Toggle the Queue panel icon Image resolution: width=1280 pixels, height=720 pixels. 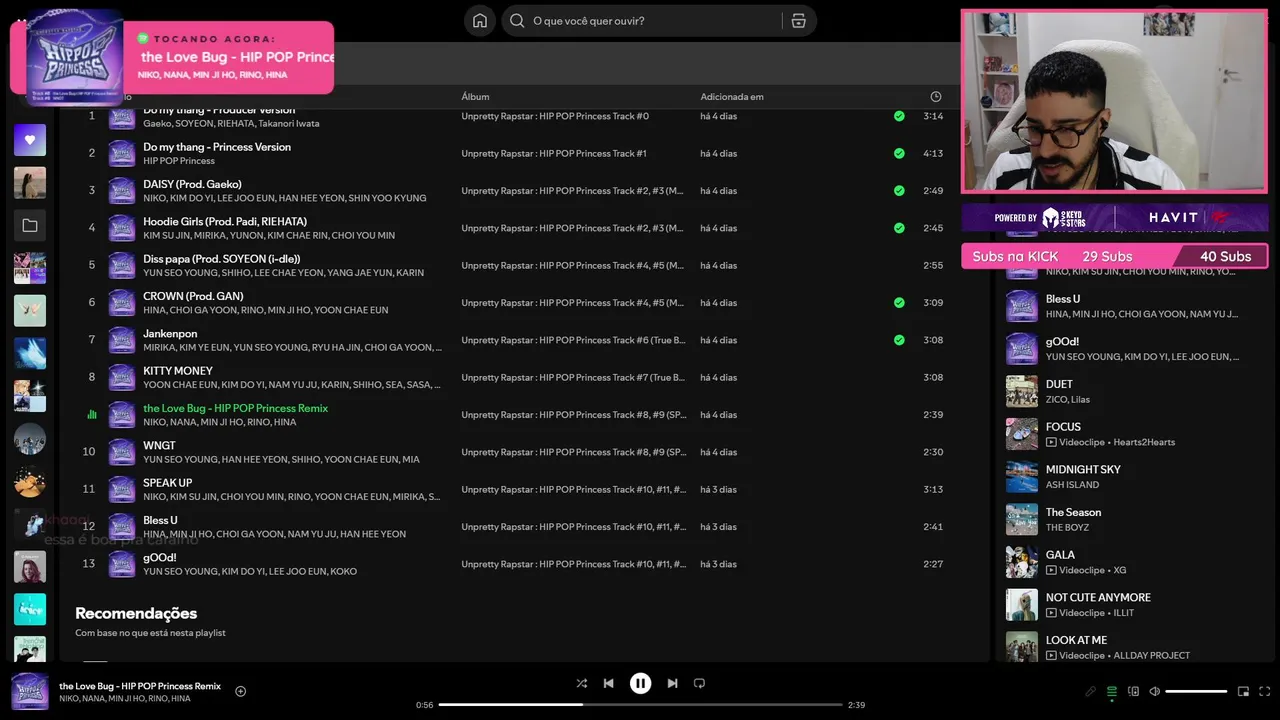1112,691
